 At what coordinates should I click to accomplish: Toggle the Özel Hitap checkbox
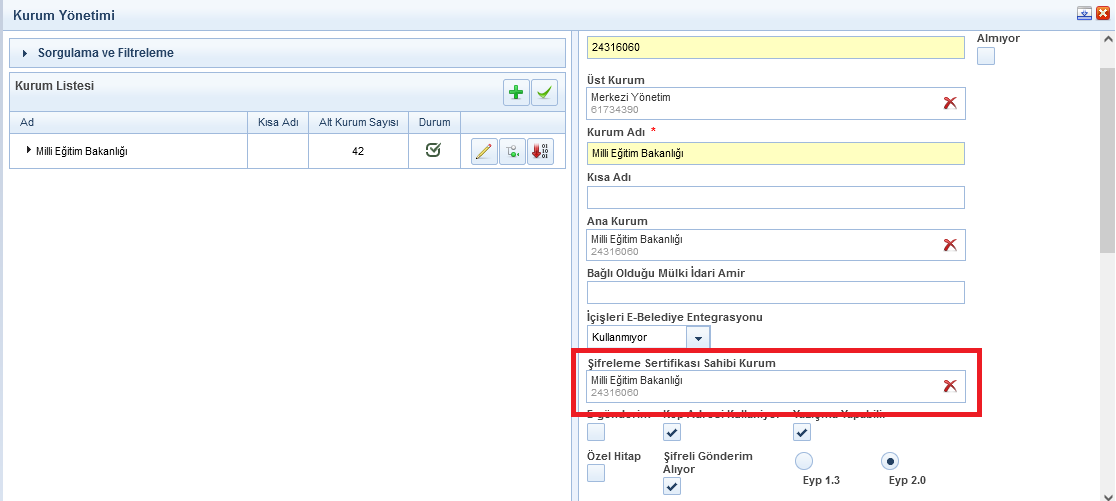tap(596, 473)
